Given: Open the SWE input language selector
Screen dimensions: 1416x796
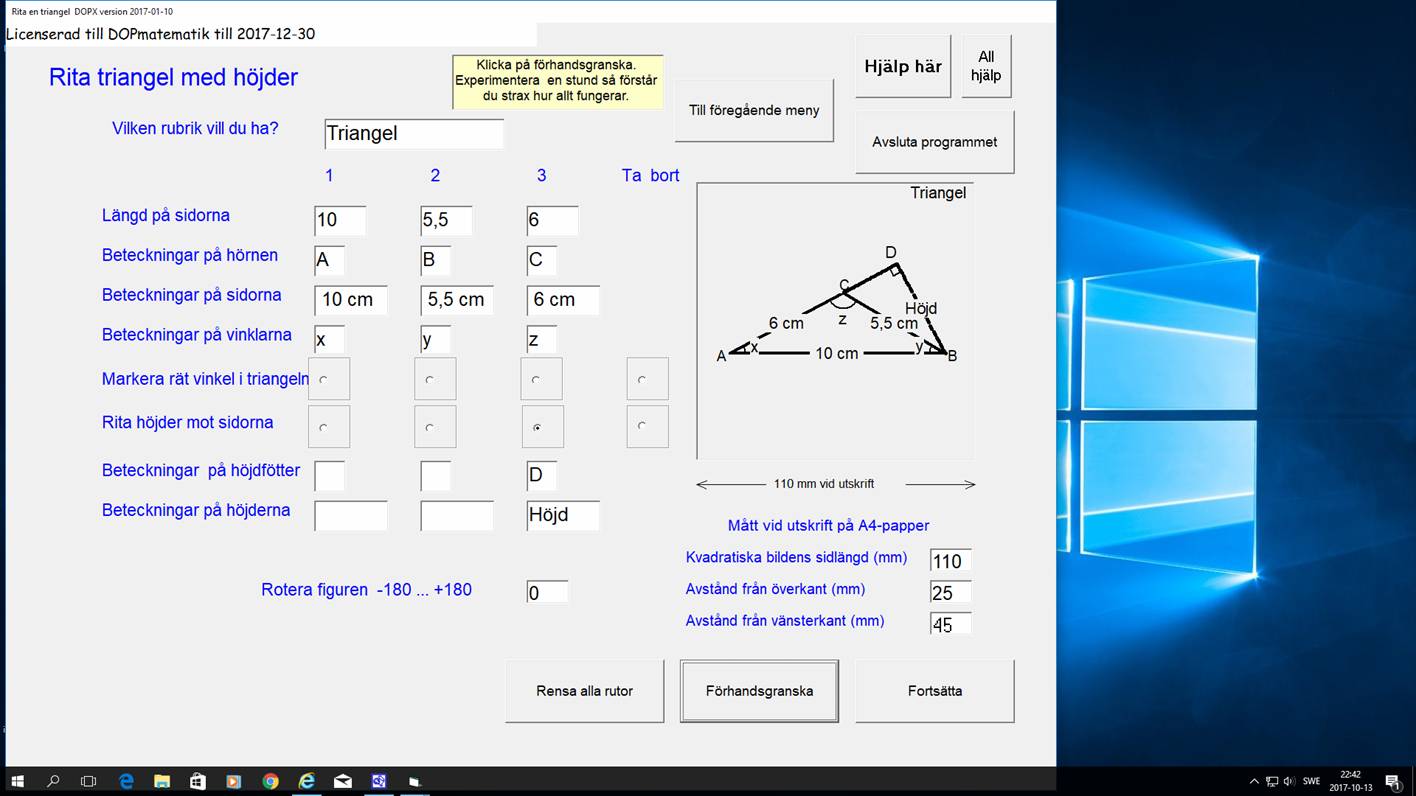Looking at the screenshot, I should (1311, 781).
